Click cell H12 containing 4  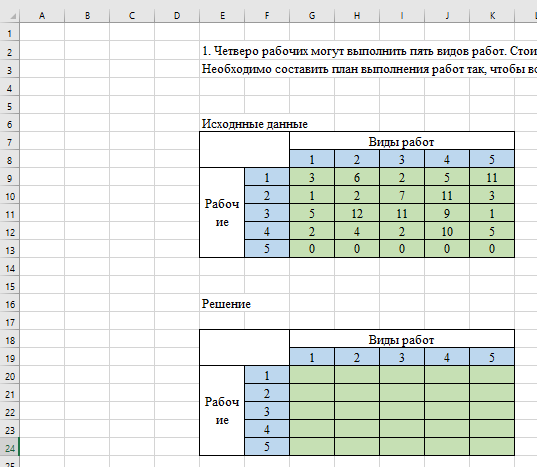coord(357,231)
